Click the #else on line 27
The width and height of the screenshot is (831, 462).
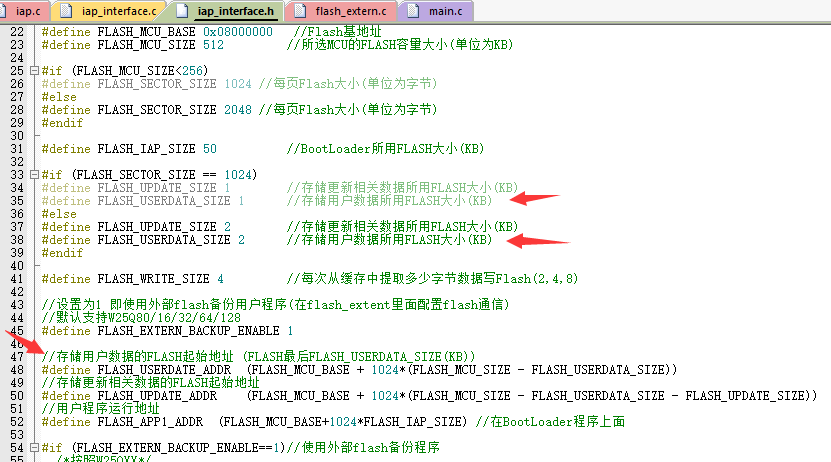(59, 97)
